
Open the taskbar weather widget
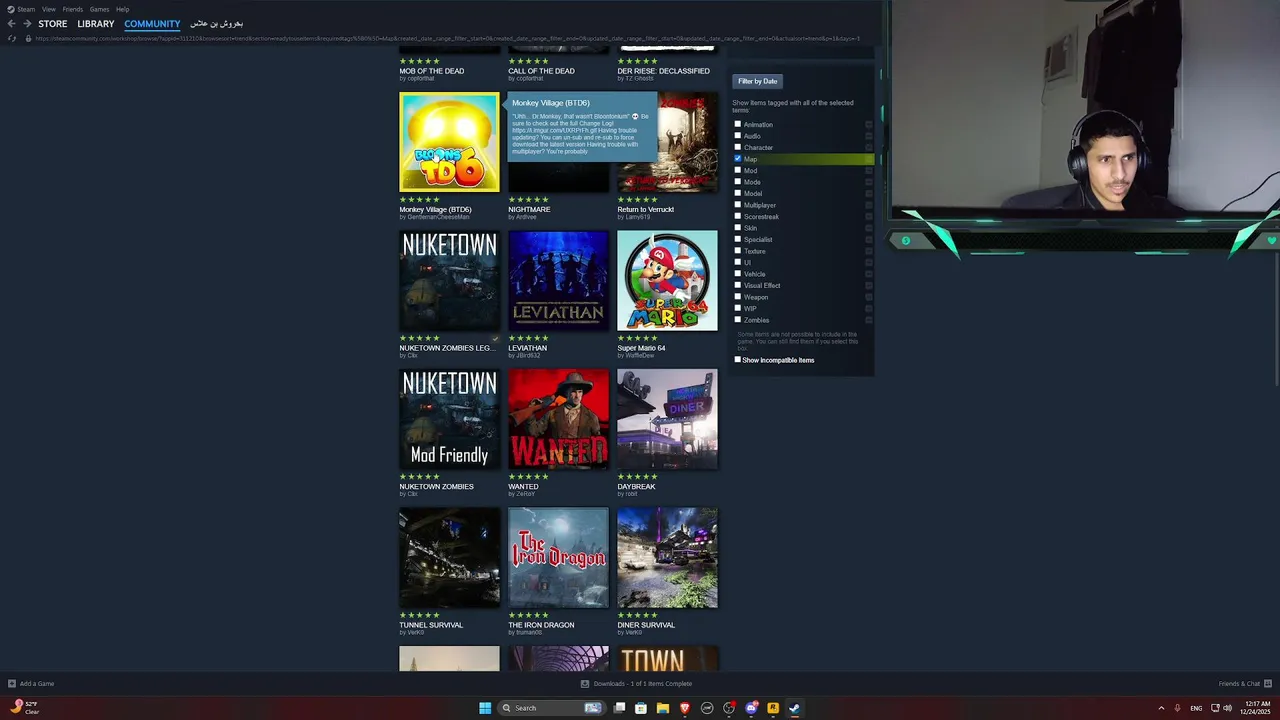(24, 707)
